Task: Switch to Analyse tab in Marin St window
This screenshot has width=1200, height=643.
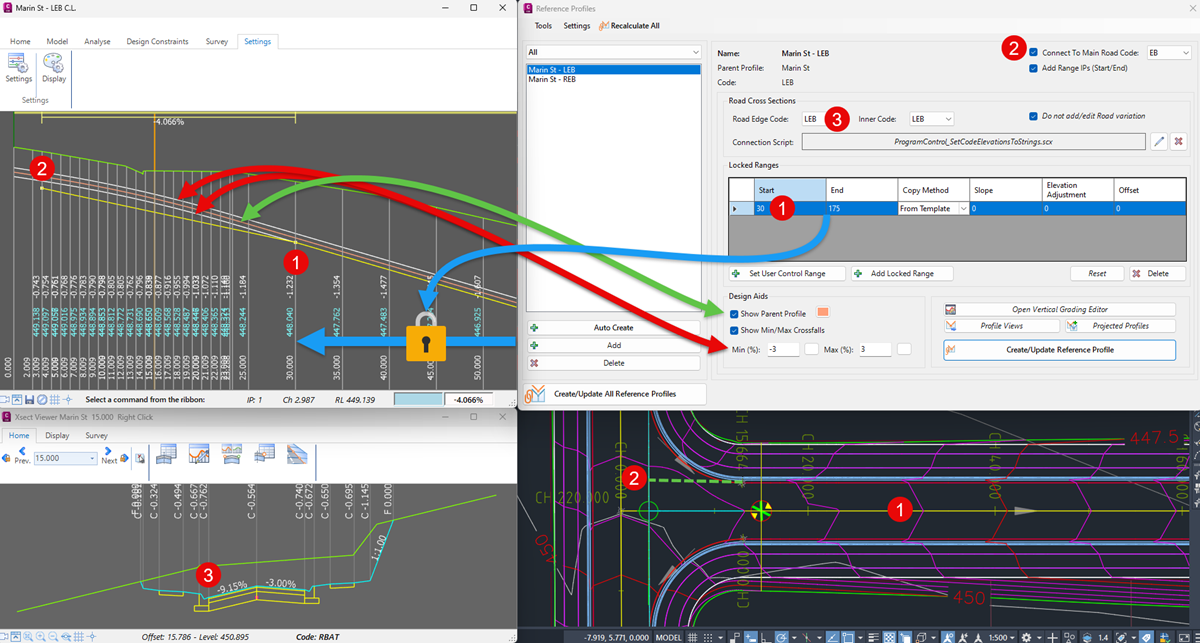Action: point(98,41)
